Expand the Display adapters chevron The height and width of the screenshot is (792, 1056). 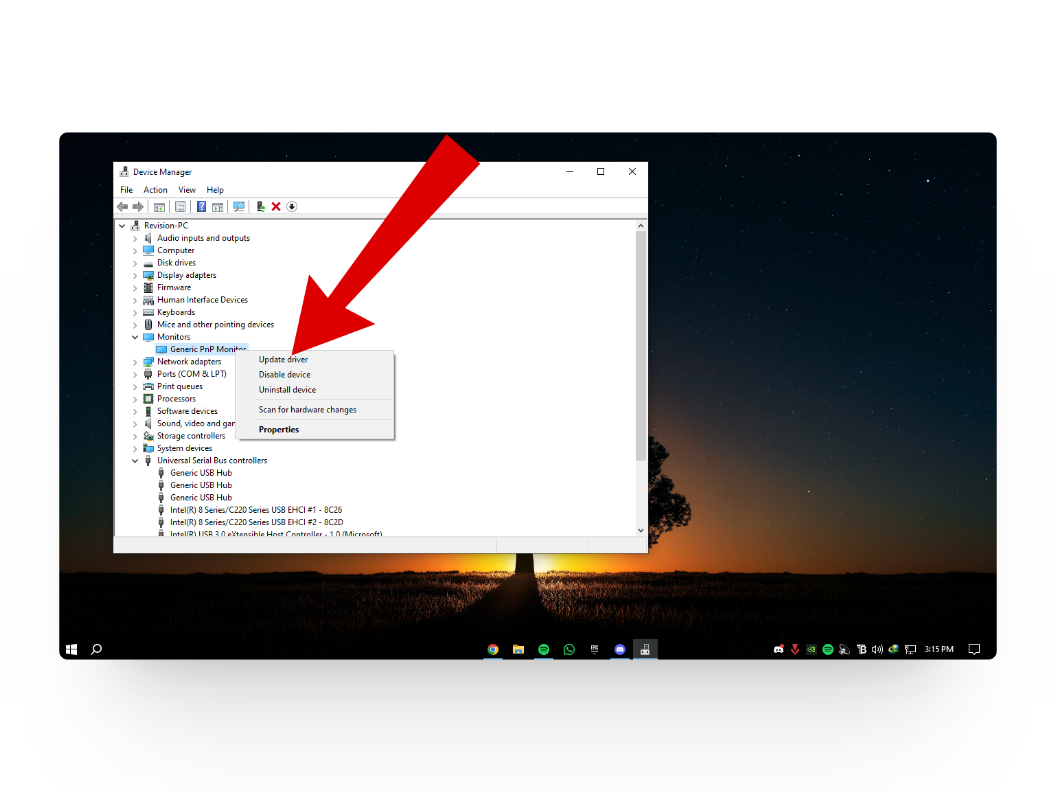(135, 275)
